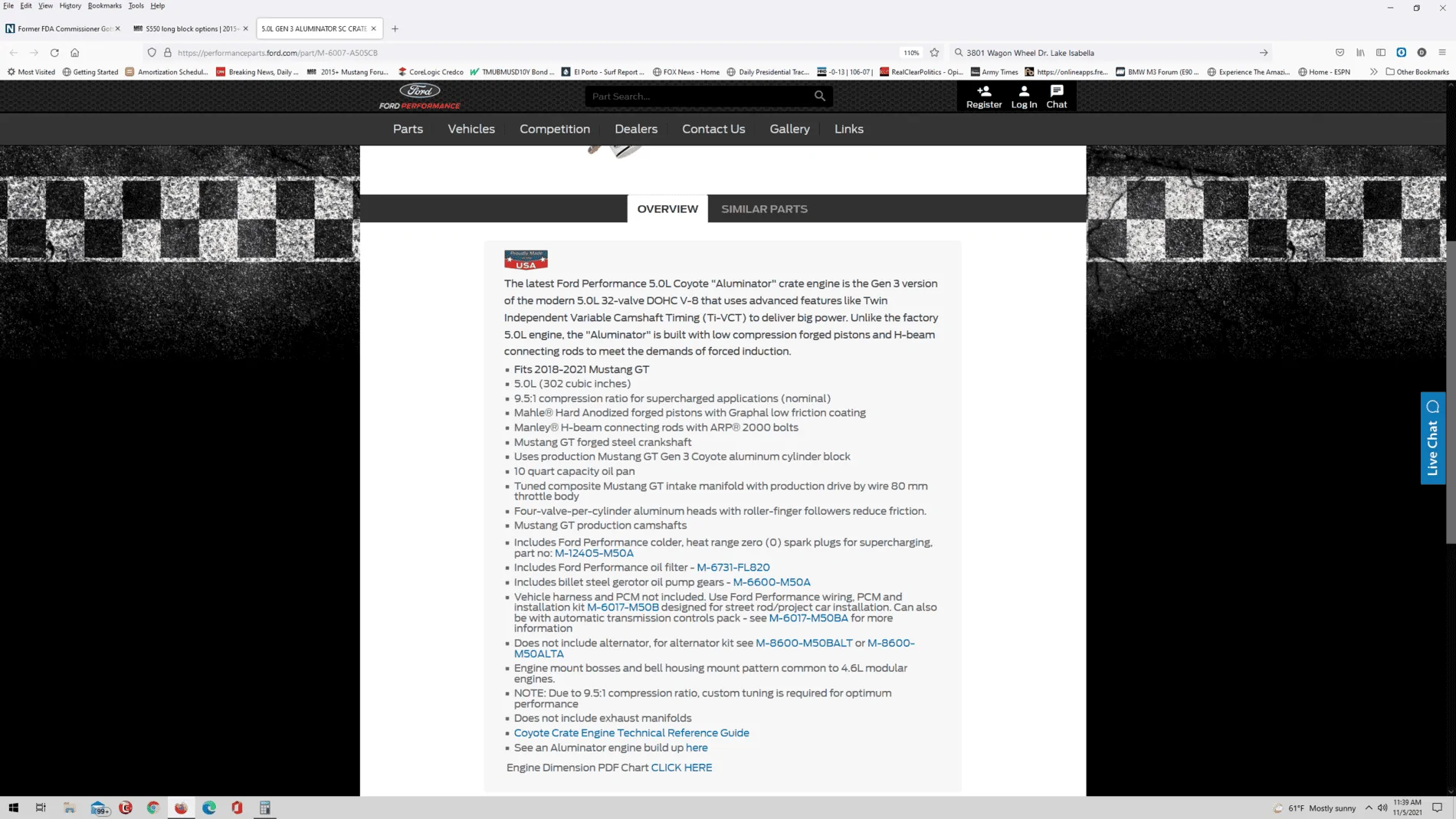The image size is (1456, 819).
Task: Open the Chat icon in header
Action: click(1057, 97)
